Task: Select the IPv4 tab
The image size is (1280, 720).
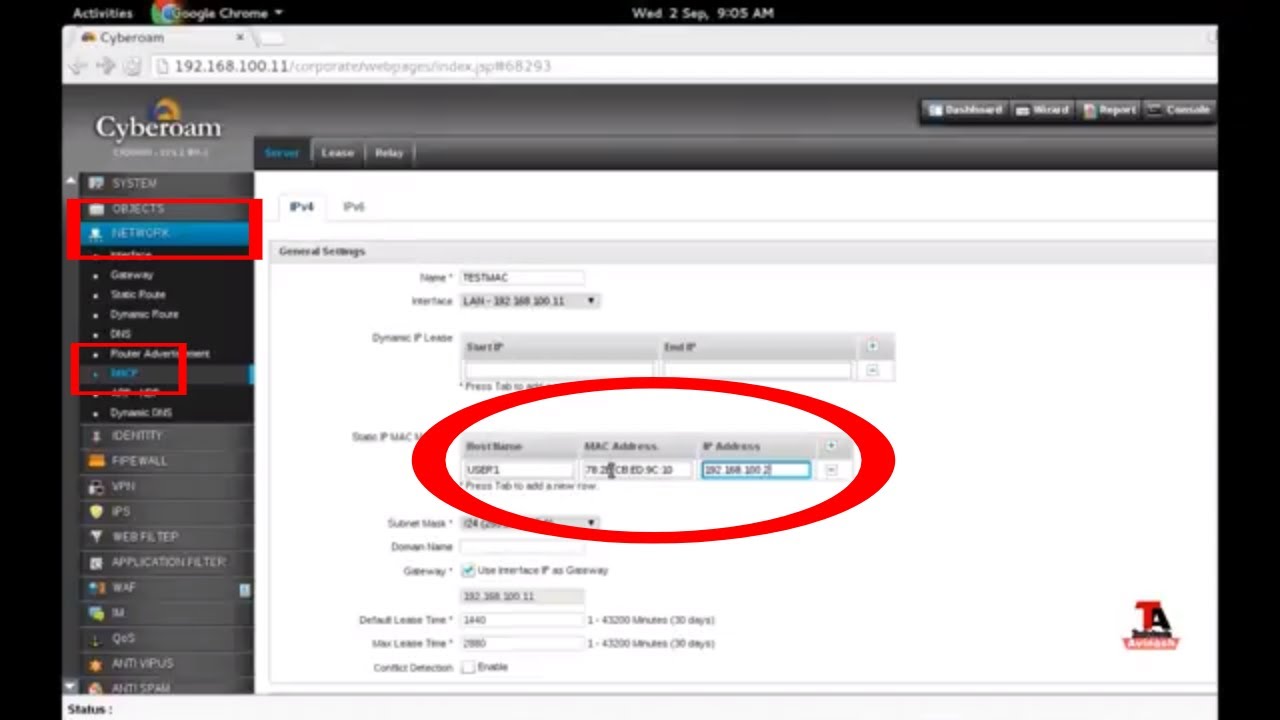Action: [302, 207]
